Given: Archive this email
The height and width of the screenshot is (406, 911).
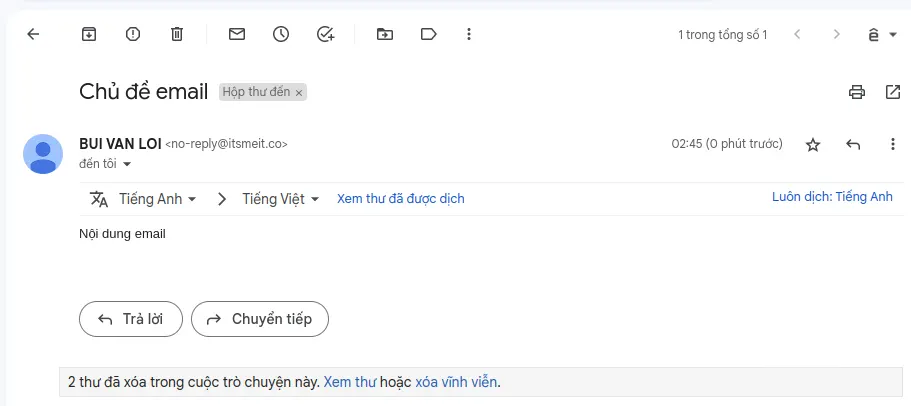Looking at the screenshot, I should 89,34.
